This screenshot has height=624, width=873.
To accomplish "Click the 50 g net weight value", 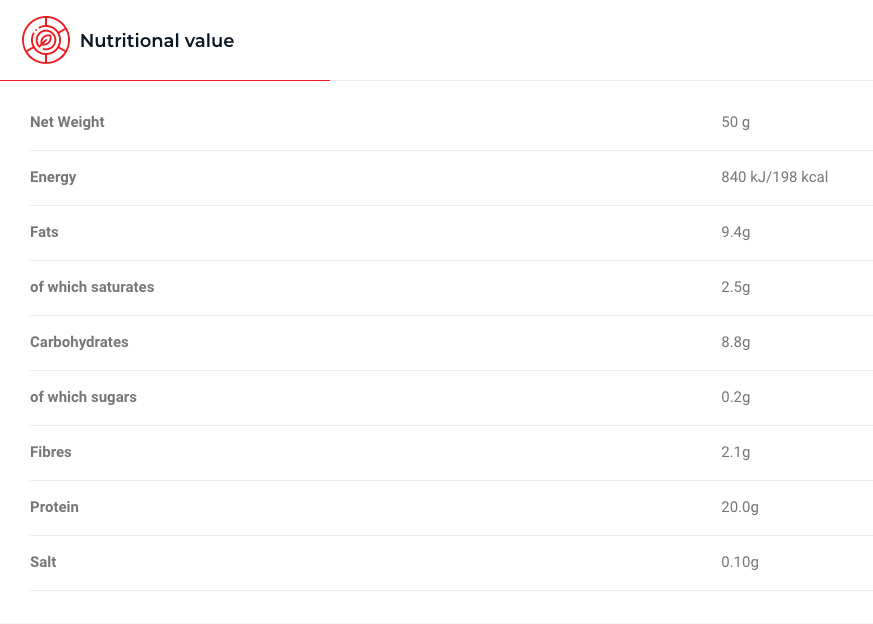I will click(x=735, y=122).
